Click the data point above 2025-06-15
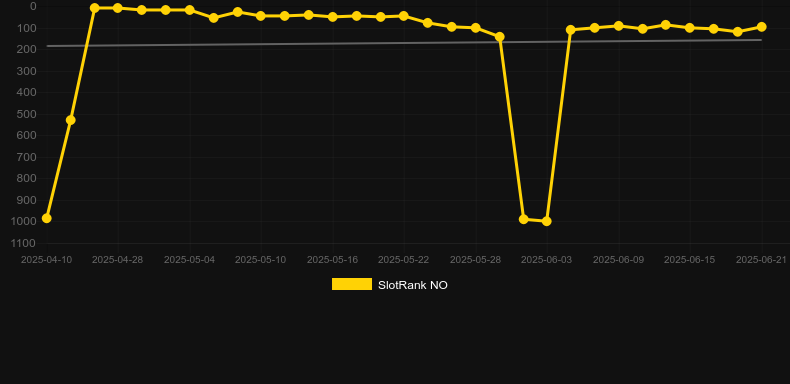The width and height of the screenshot is (790, 384). click(x=690, y=28)
